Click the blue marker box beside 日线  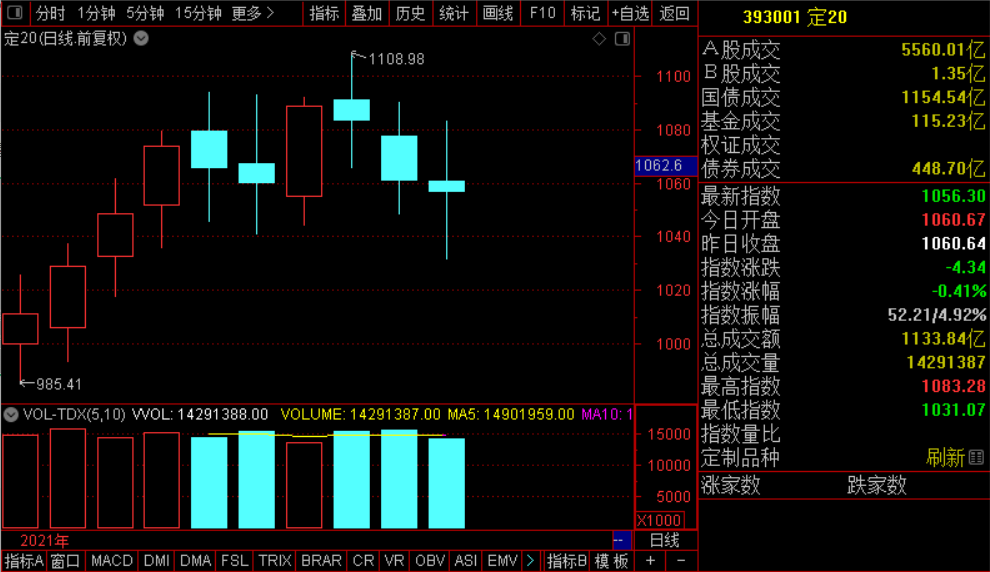pos(621,540)
